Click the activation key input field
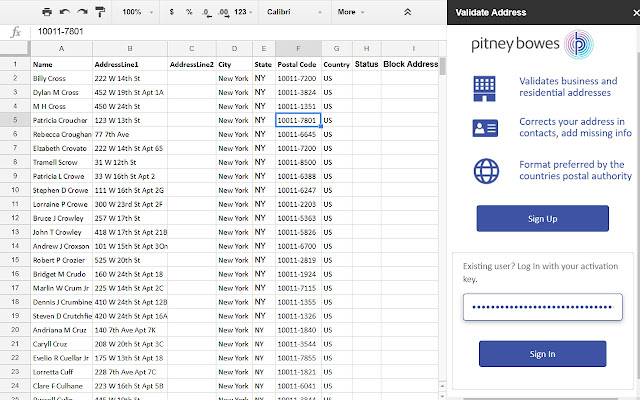The height and width of the screenshot is (400, 640). [x=542, y=307]
